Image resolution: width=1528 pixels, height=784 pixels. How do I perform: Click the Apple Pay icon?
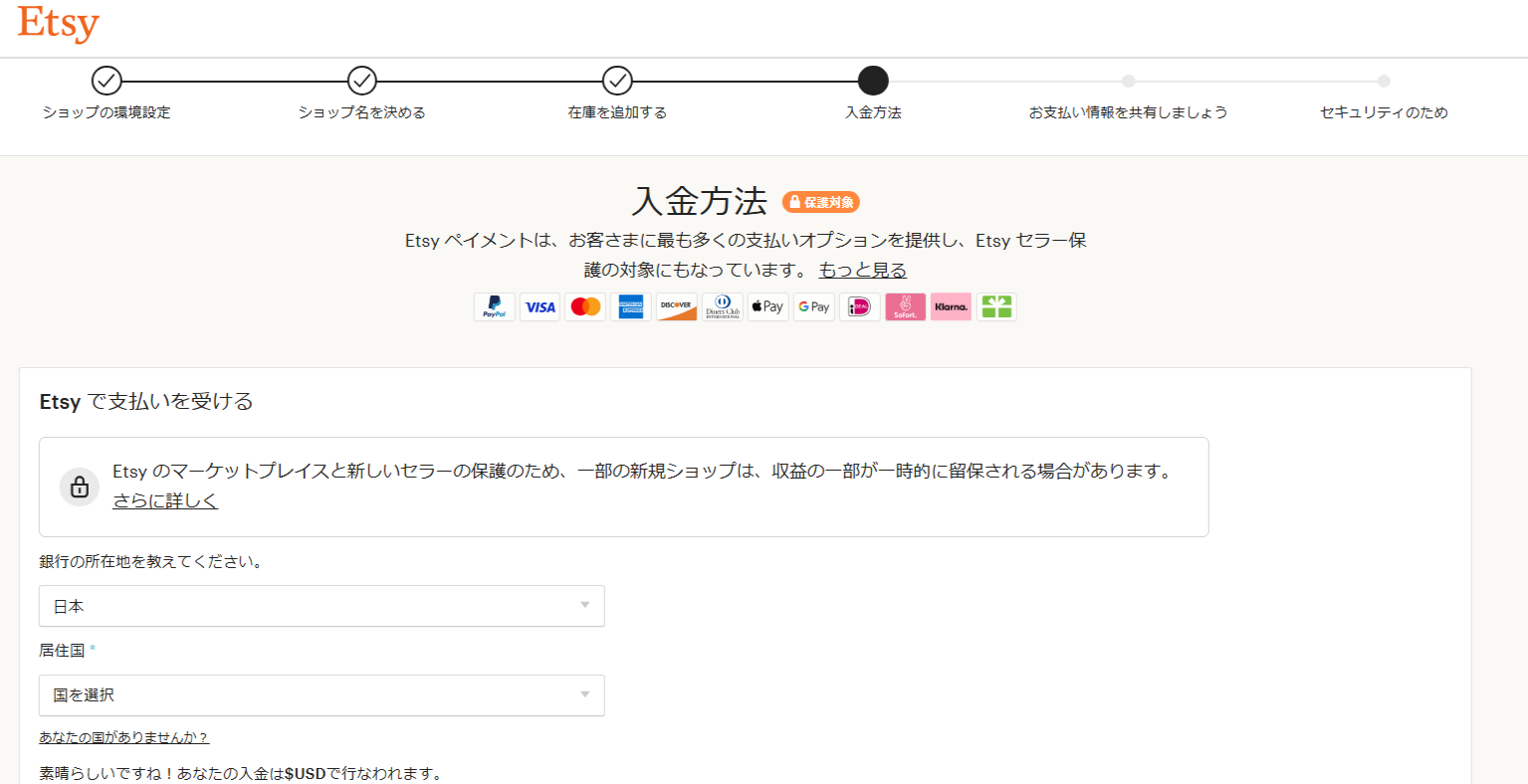(768, 307)
